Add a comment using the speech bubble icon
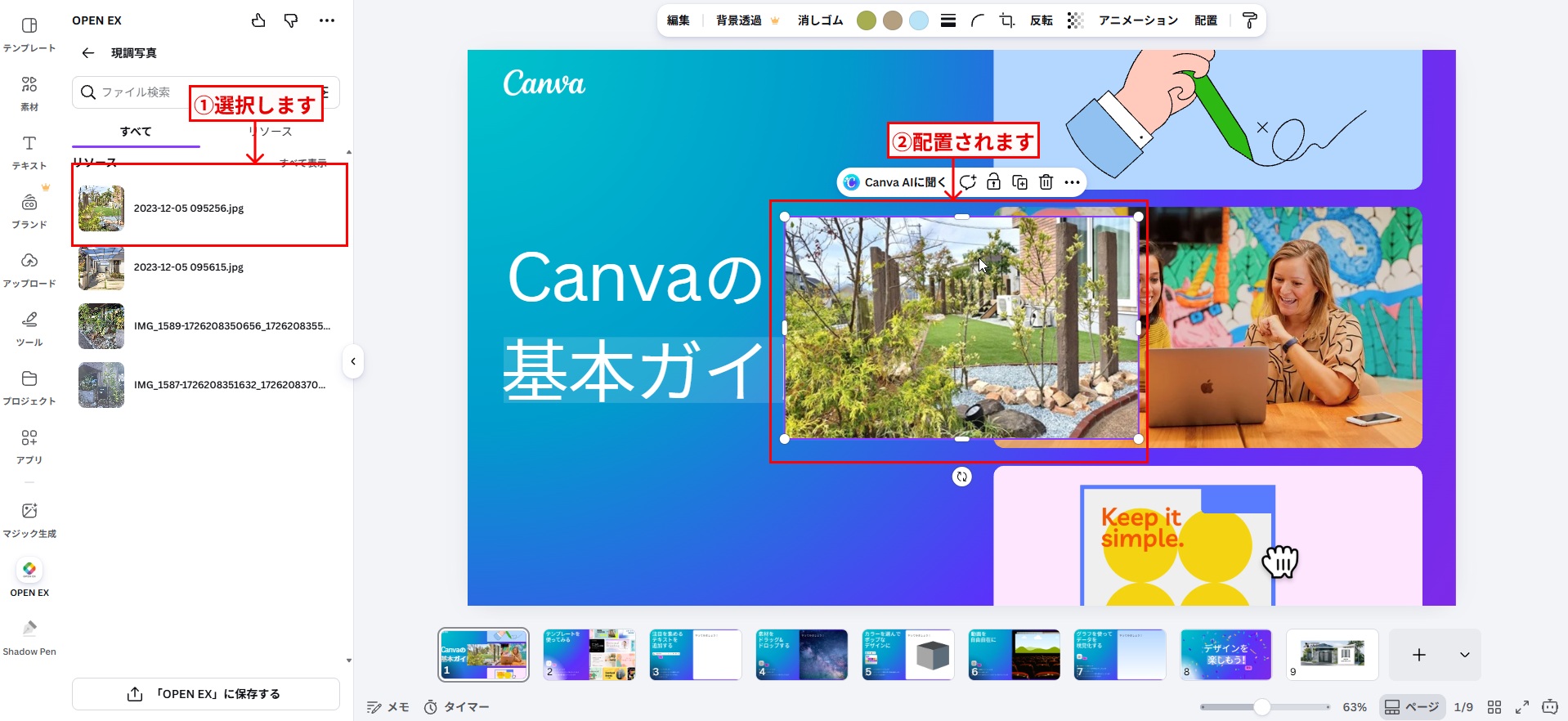This screenshot has height=721, width=1568. (968, 182)
